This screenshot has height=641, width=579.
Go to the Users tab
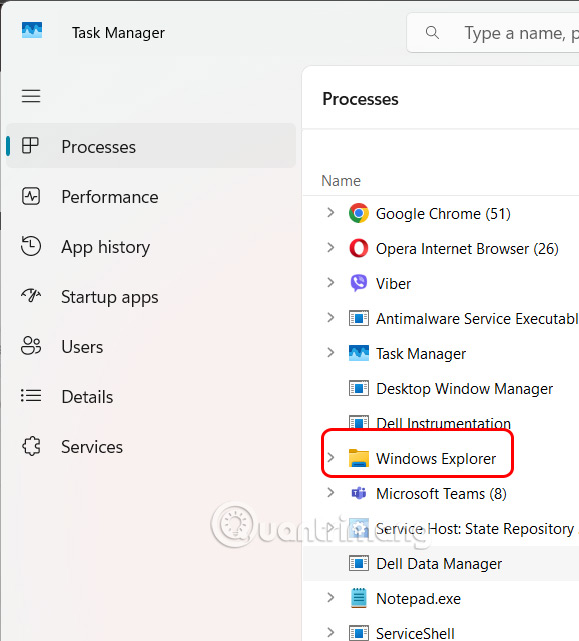[150, 346]
